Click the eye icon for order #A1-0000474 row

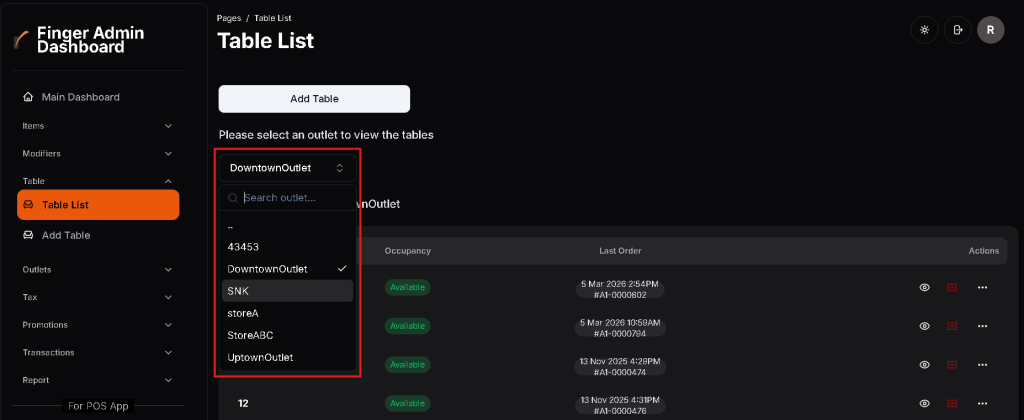tap(925, 365)
